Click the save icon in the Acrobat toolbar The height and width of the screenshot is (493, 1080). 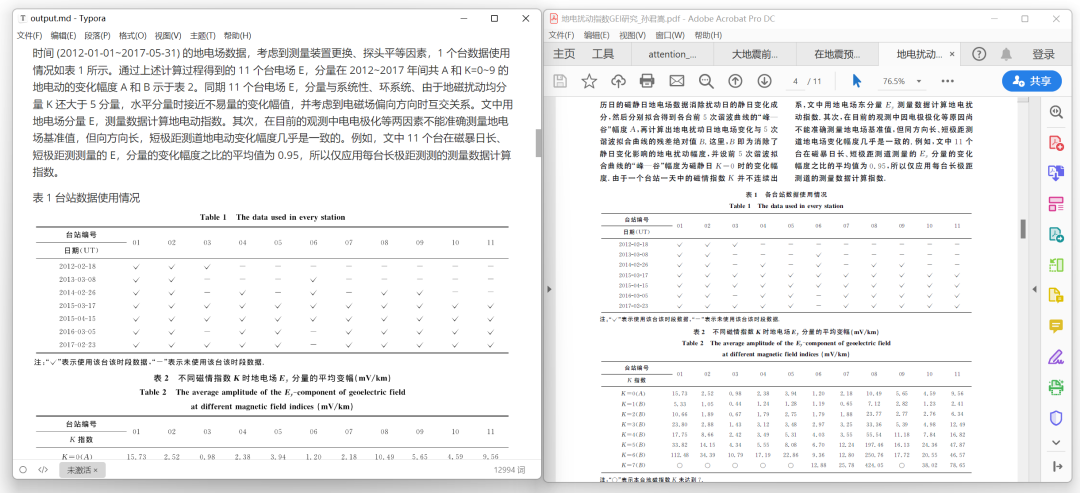point(560,81)
